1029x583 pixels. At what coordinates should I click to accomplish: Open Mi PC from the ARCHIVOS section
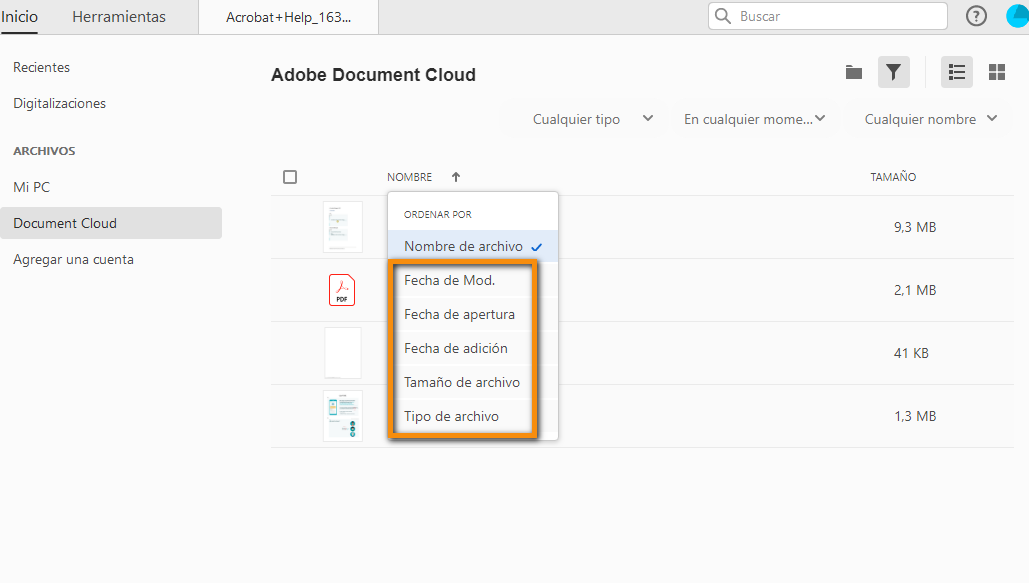pos(32,186)
